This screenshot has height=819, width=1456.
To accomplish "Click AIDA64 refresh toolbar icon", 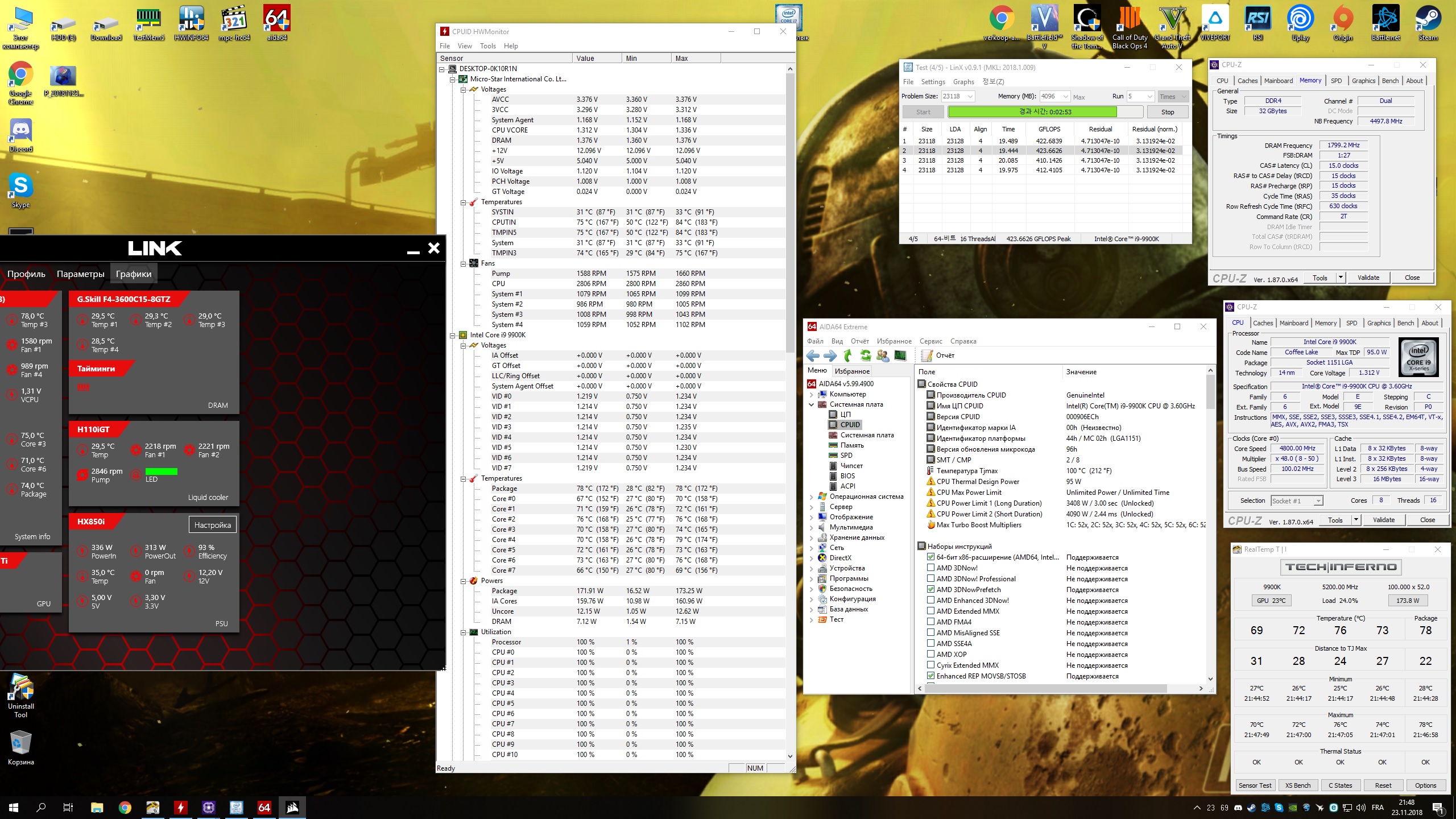I will pos(865,356).
